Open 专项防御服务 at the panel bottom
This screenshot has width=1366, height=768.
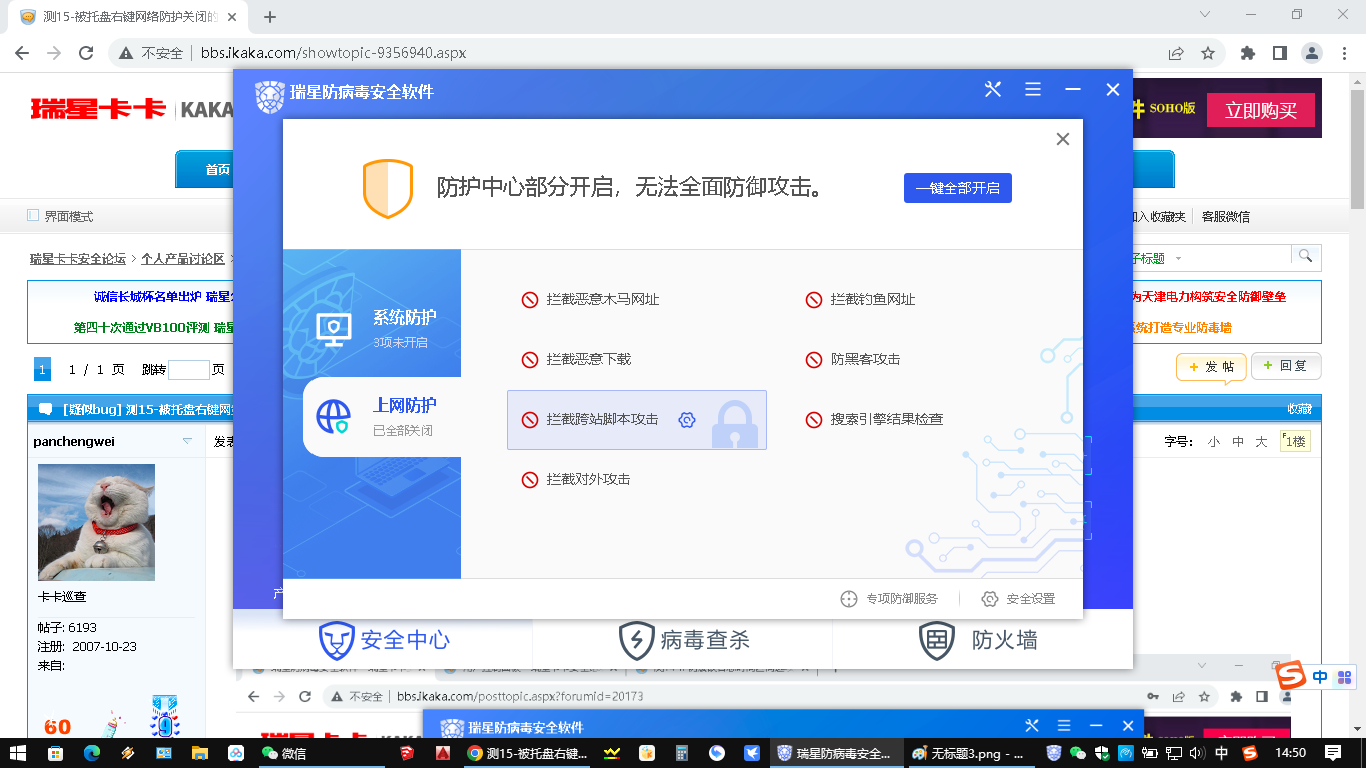889,599
